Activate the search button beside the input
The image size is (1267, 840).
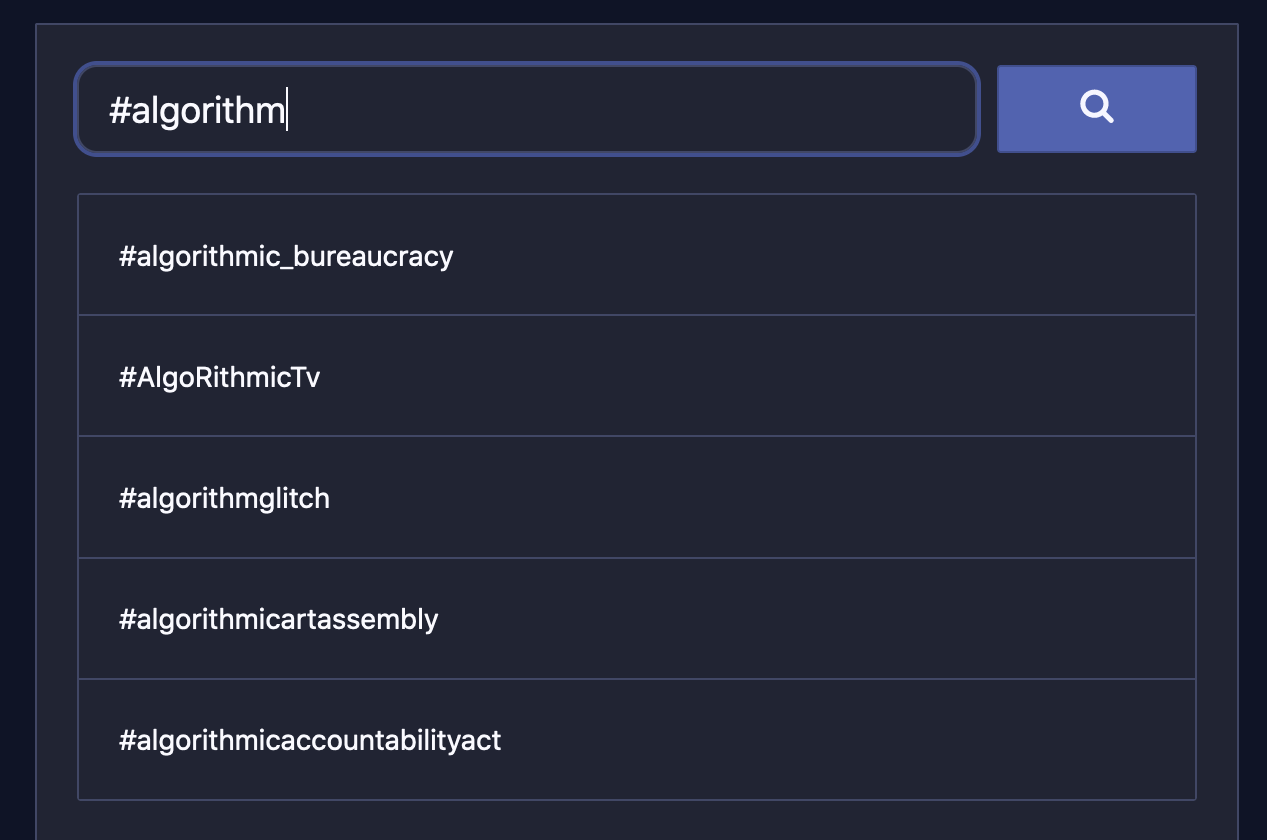[x=1097, y=109]
